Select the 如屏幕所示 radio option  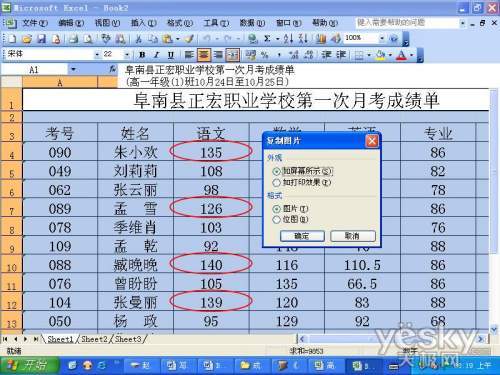pos(276,171)
